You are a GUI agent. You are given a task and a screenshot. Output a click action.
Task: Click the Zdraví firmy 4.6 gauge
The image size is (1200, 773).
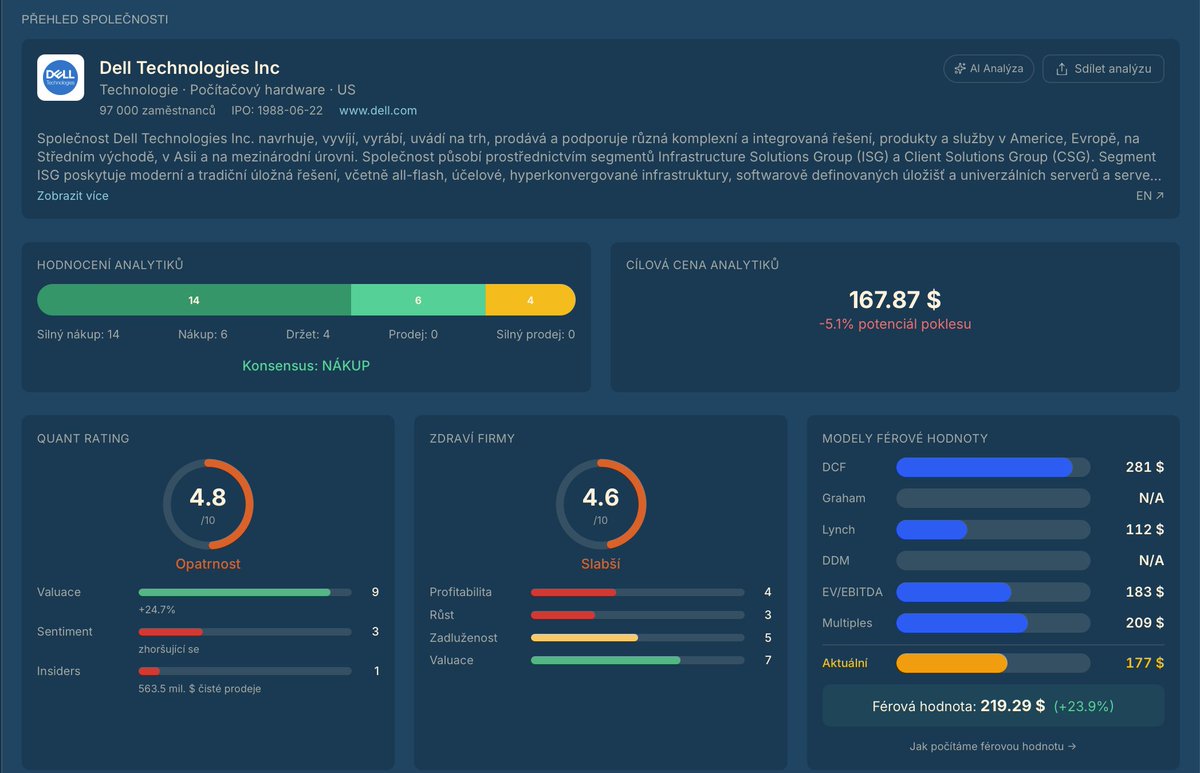[x=600, y=503]
